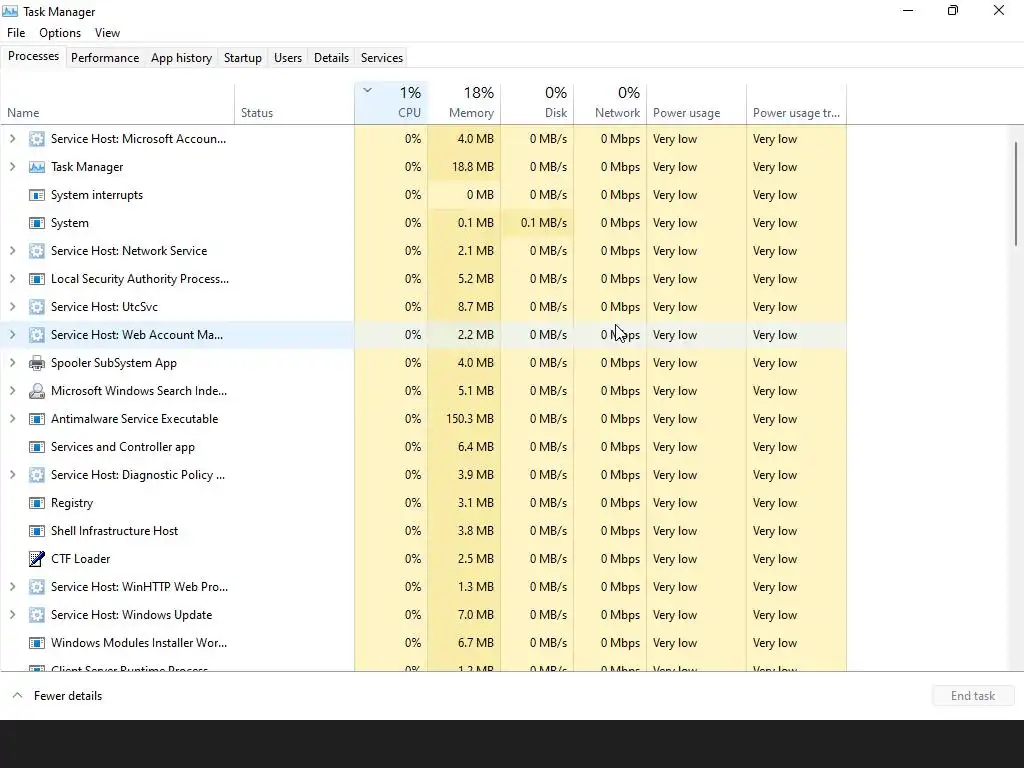Switch to the Users tab
Screen dimensions: 1024x768
(288, 57)
